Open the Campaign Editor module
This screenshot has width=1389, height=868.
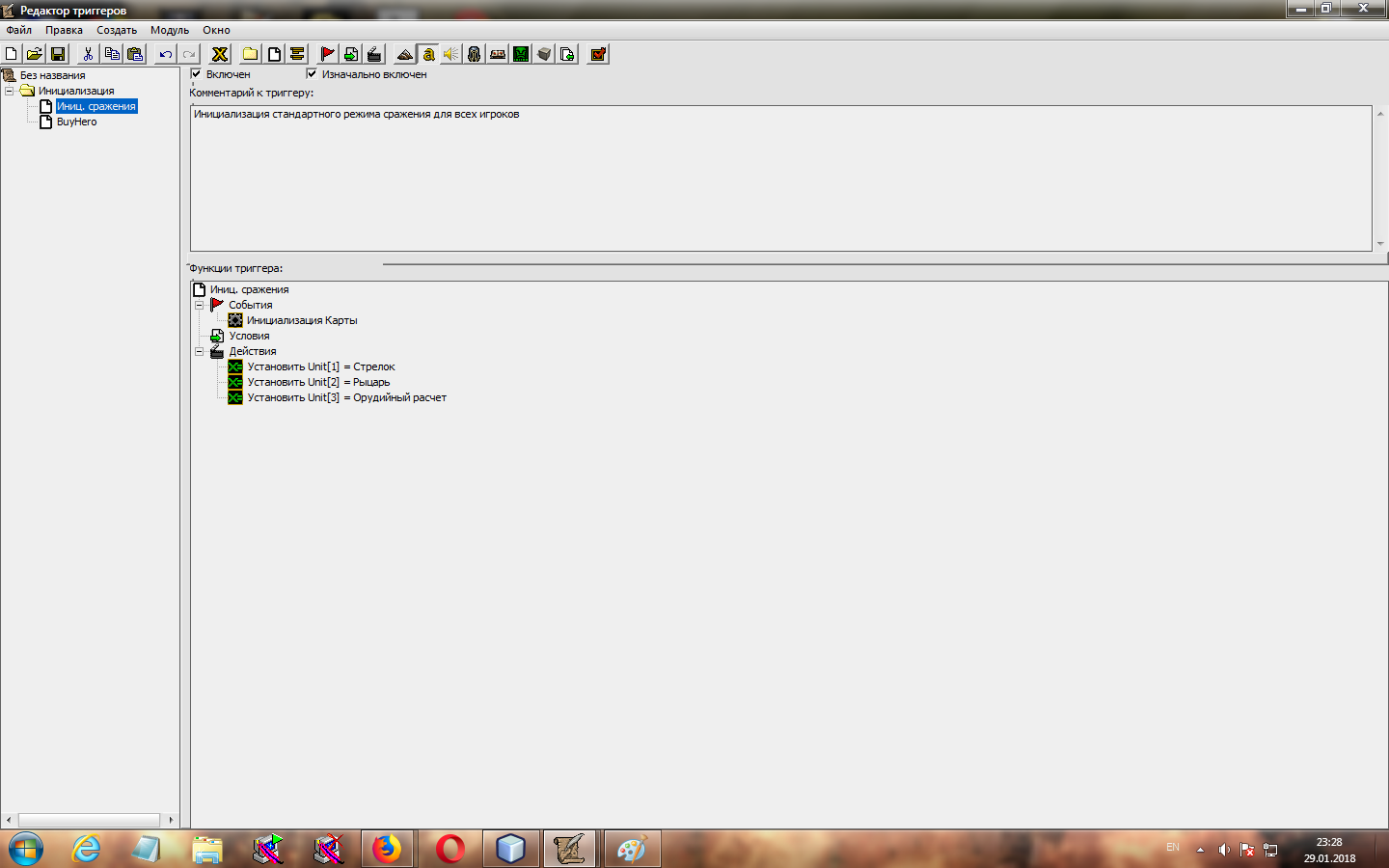coord(498,54)
